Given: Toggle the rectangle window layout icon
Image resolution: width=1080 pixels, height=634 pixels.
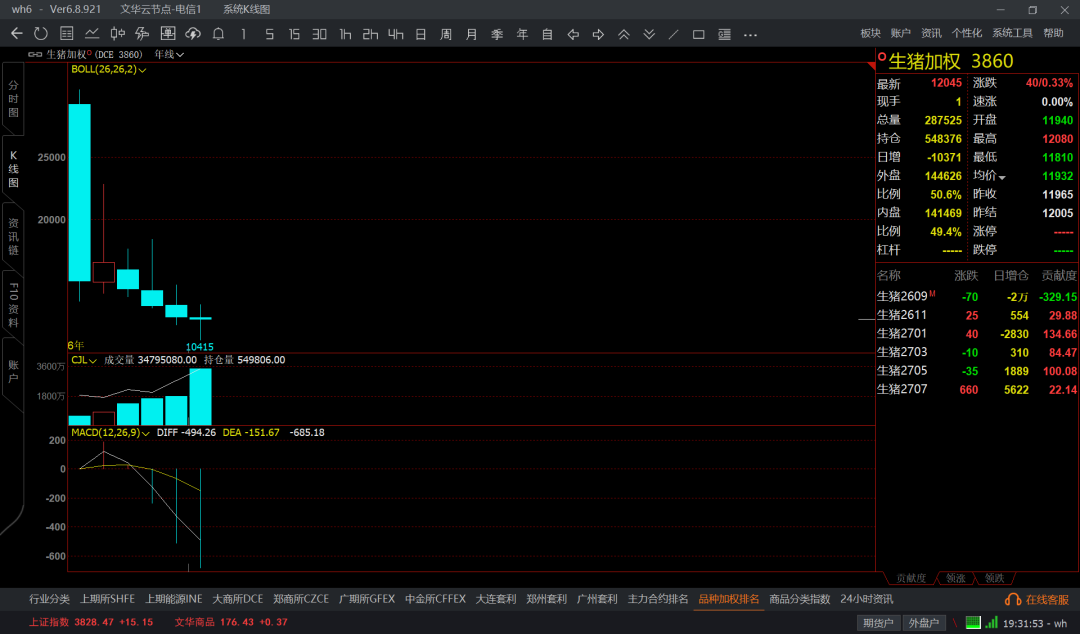Looking at the screenshot, I should 698,34.
